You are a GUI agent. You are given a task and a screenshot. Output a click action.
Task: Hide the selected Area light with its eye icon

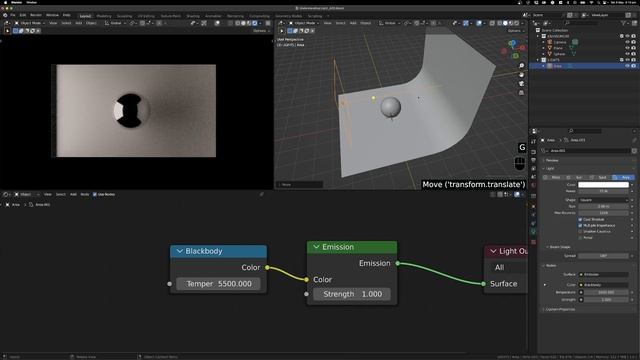(627, 66)
